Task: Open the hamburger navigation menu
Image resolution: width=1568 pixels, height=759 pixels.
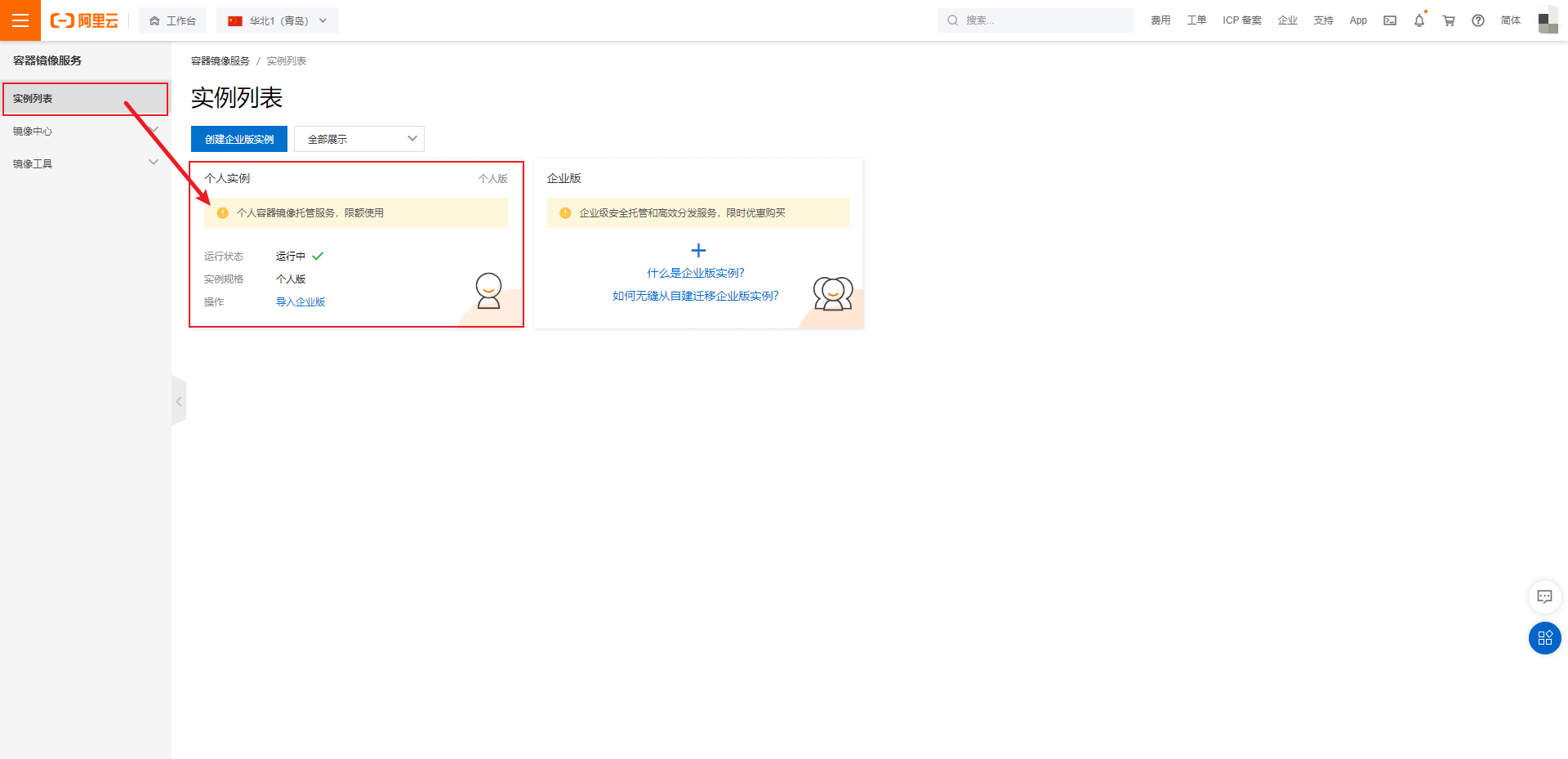Action: (x=20, y=20)
